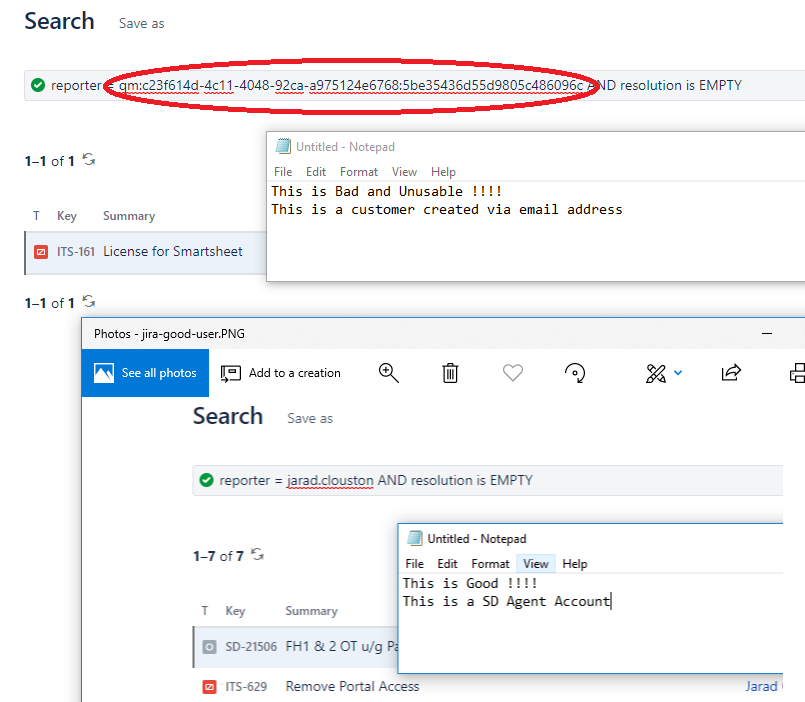
Task: Click Notepad app icon in lower Notepad title
Action: click(x=415, y=538)
